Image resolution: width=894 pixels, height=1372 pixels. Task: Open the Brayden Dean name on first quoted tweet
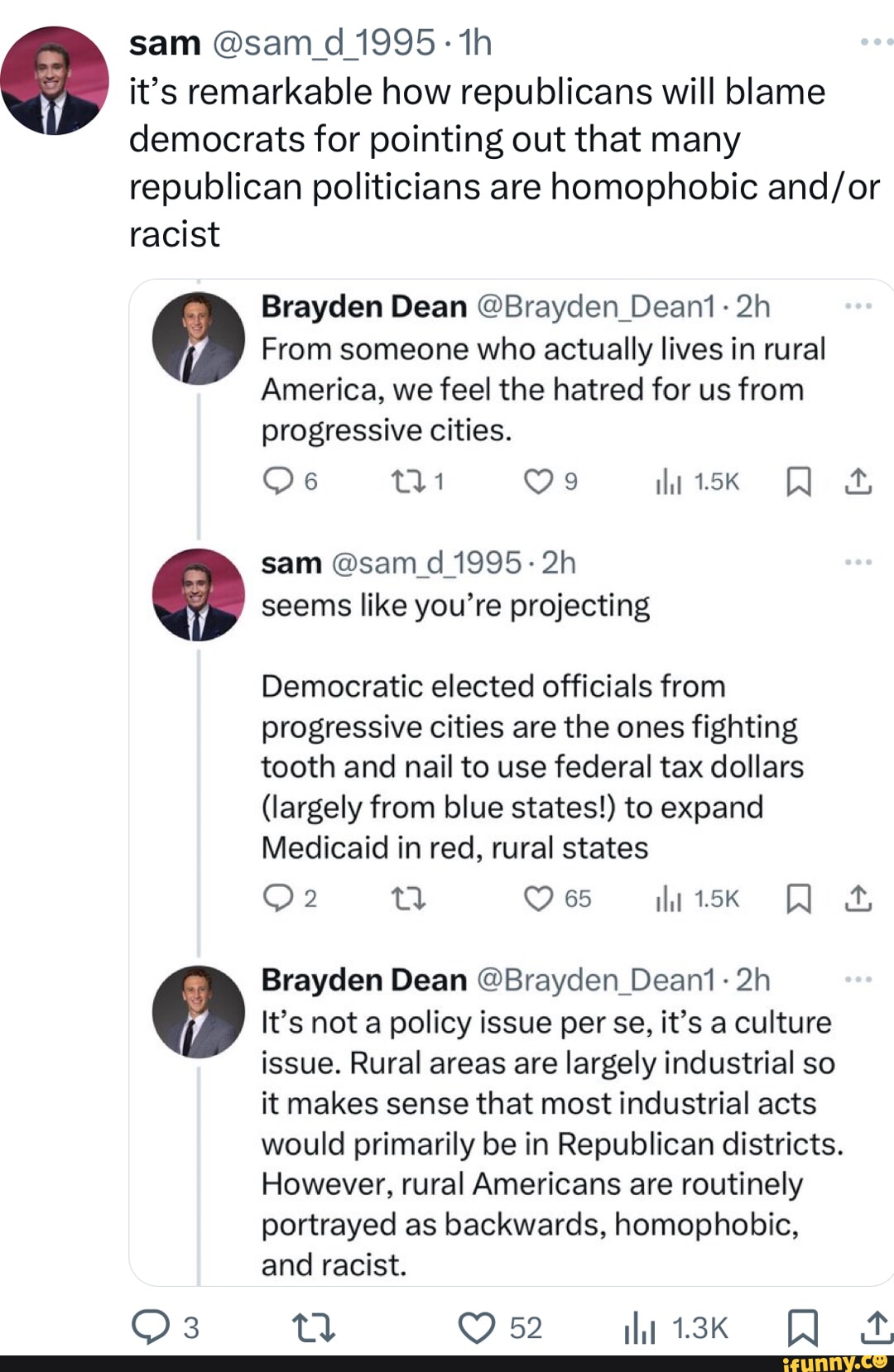tap(364, 307)
